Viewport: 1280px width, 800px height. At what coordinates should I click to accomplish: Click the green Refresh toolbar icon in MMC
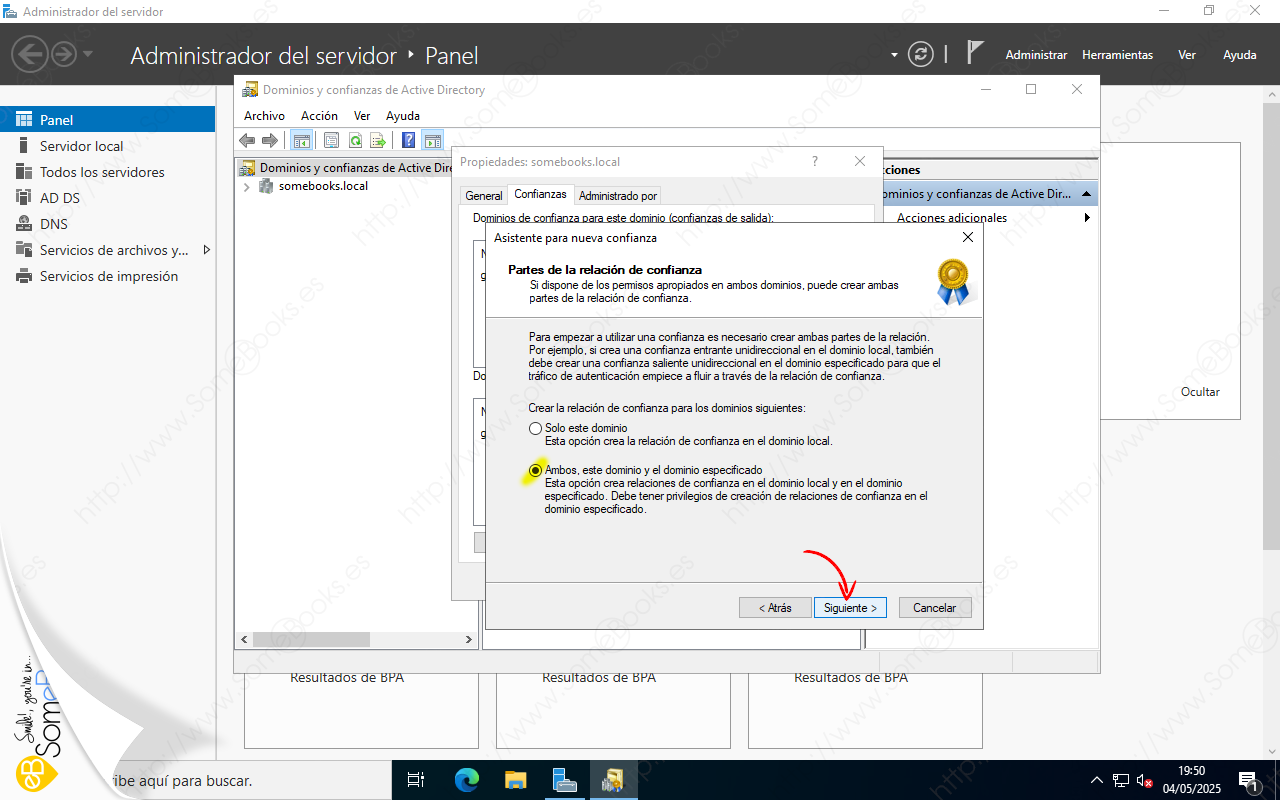click(x=355, y=141)
